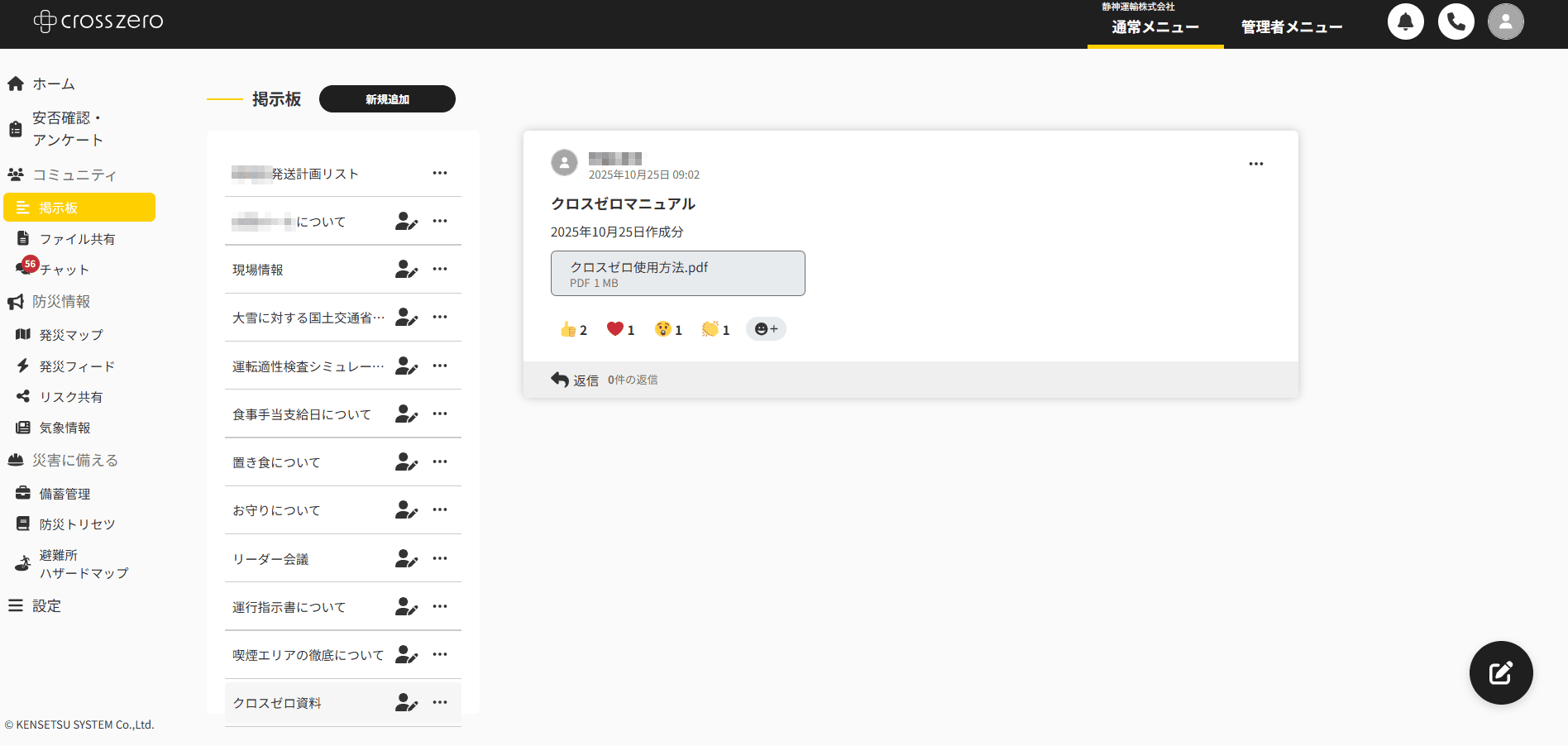Switch to 管理者メニュー tab
This screenshot has height=746, width=1568.
pos(1290,26)
